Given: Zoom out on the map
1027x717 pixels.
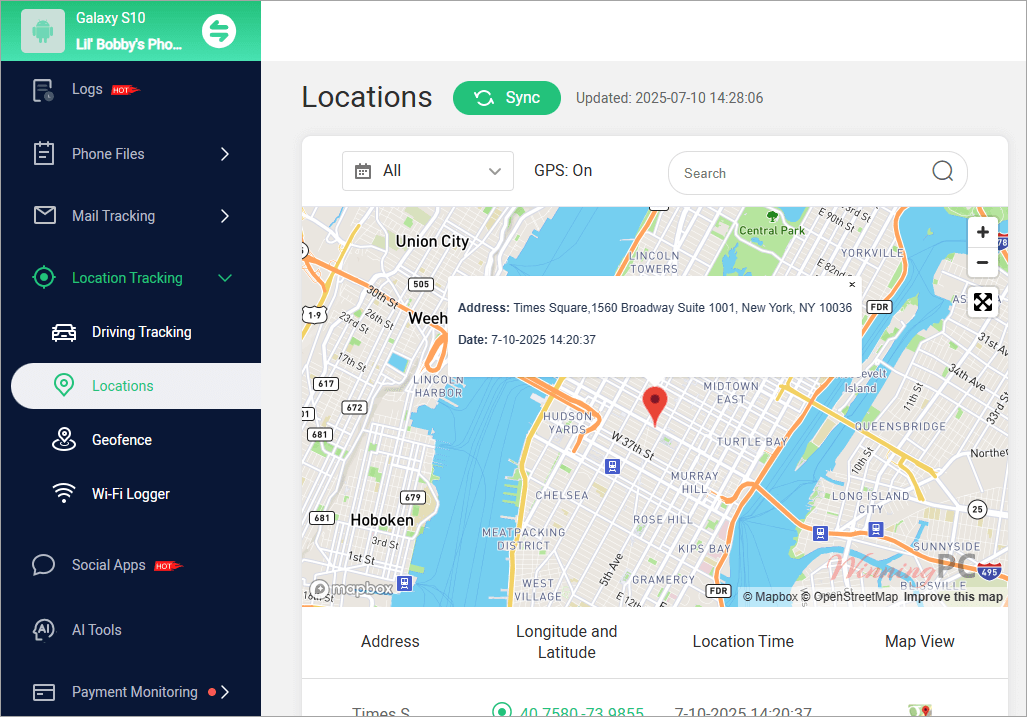Looking at the screenshot, I should pyautogui.click(x=982, y=263).
